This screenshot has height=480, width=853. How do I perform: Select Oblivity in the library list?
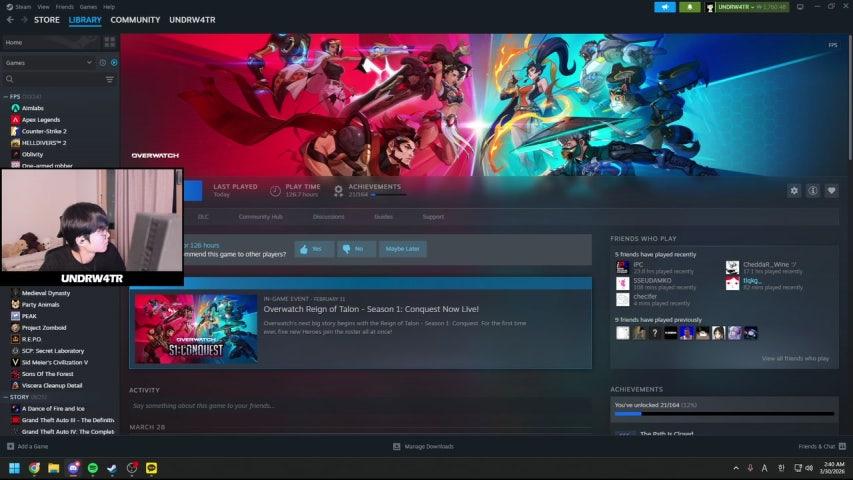(32, 154)
